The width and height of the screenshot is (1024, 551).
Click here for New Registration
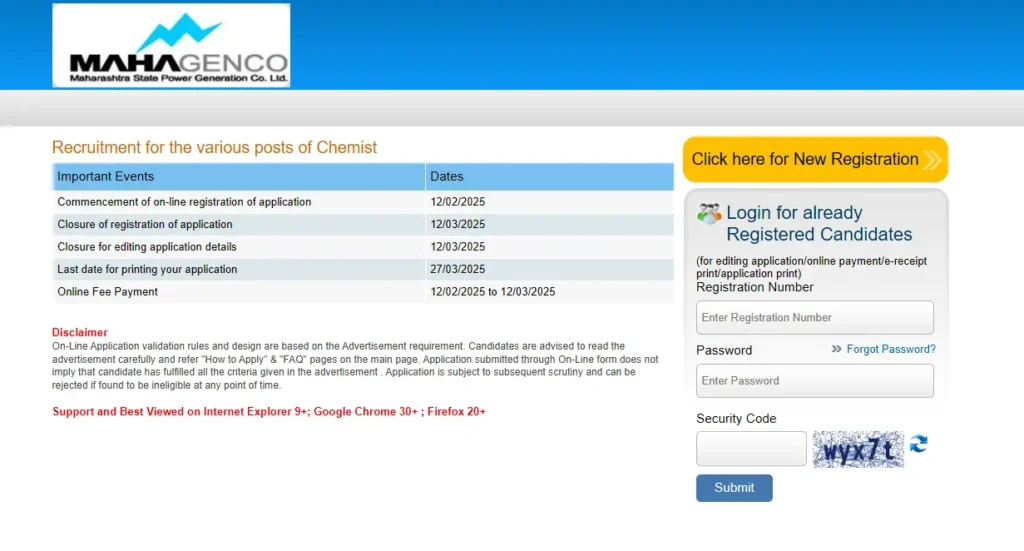point(815,159)
